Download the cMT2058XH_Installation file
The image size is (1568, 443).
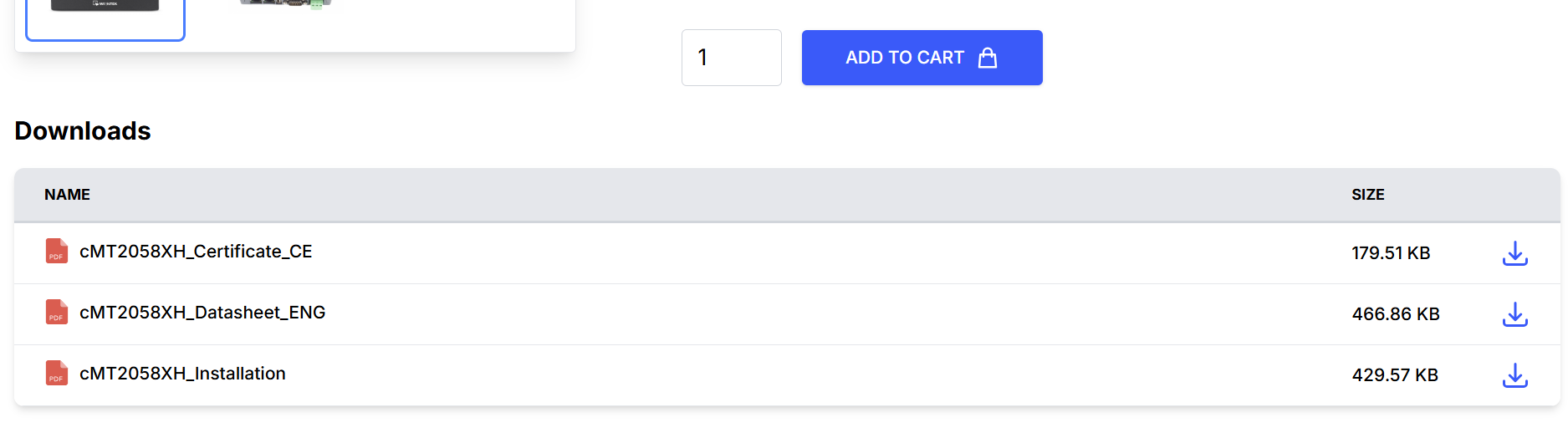pos(1514,375)
